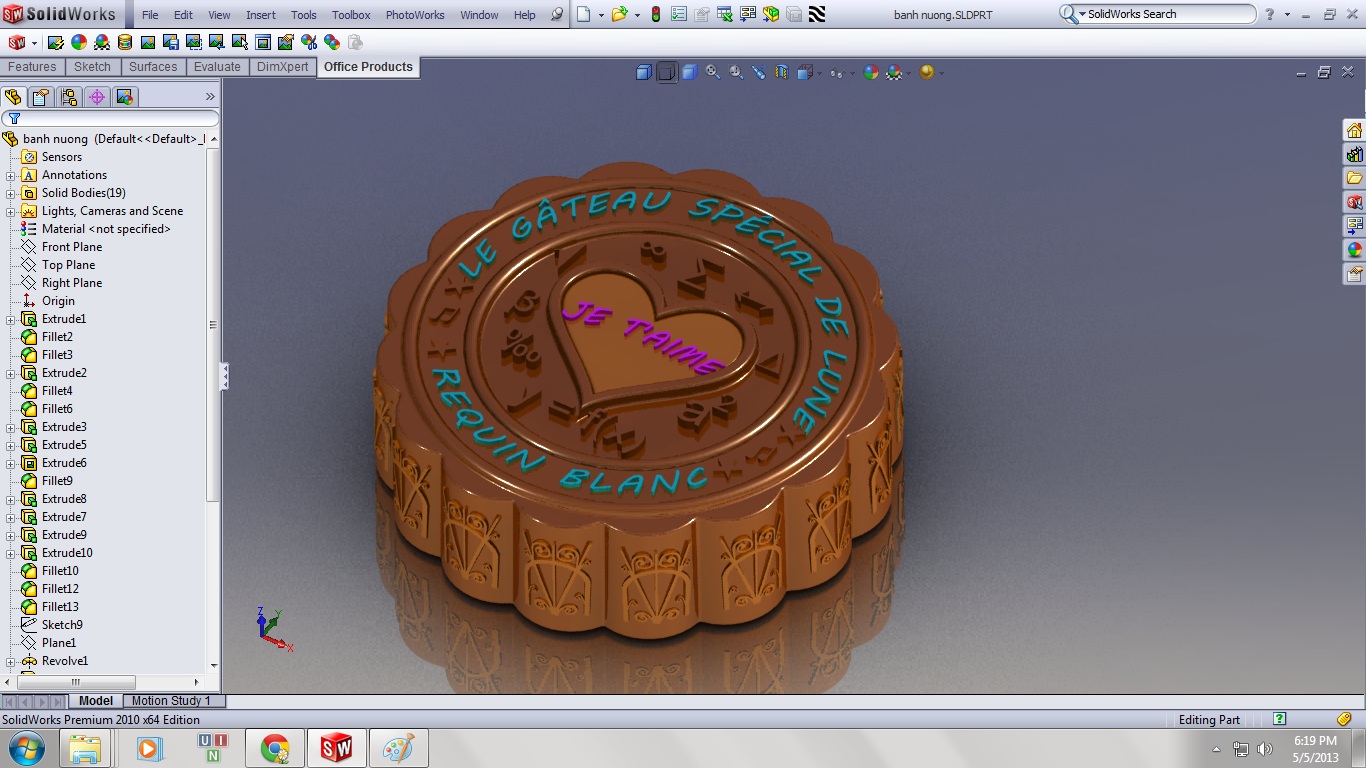Viewport: 1366px width, 768px height.
Task: Click the Edit Appearance color ball in PhotoWorks toolbar
Action: click(x=79, y=42)
